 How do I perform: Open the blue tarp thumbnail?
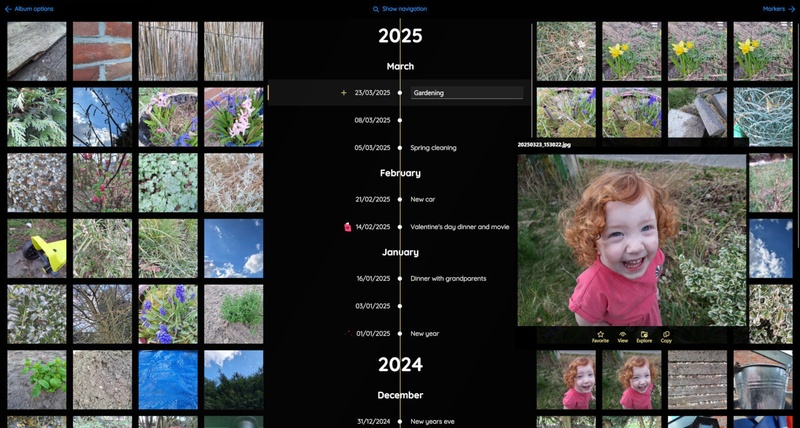pos(168,380)
